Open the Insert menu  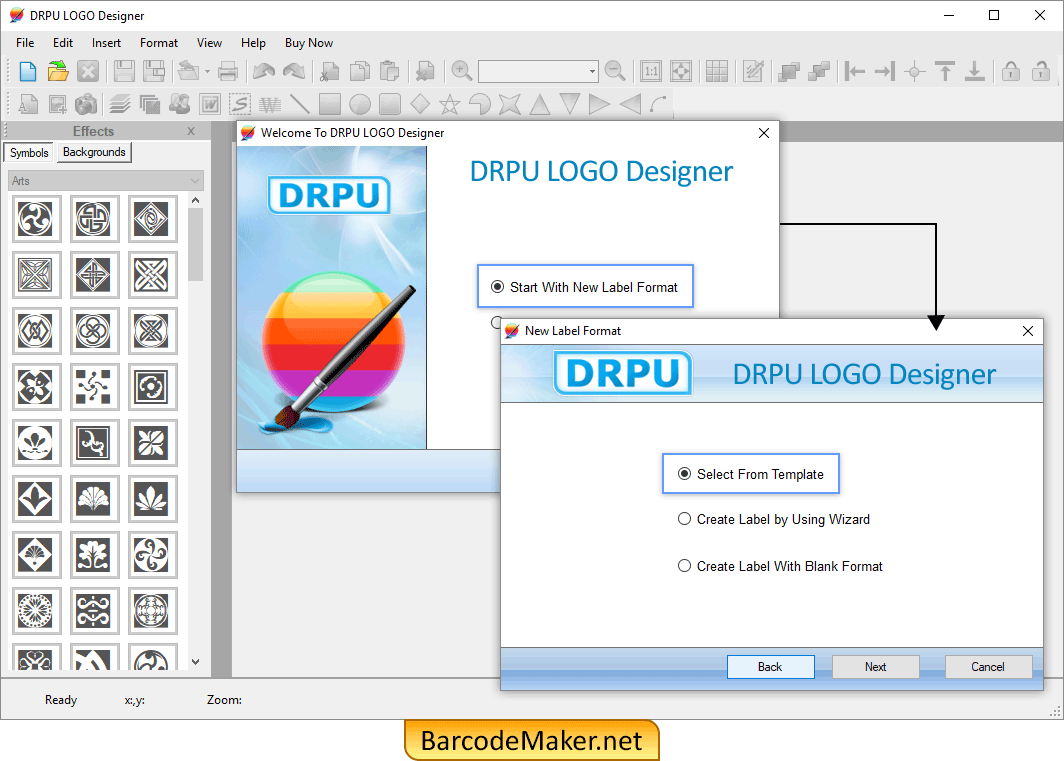pos(107,43)
